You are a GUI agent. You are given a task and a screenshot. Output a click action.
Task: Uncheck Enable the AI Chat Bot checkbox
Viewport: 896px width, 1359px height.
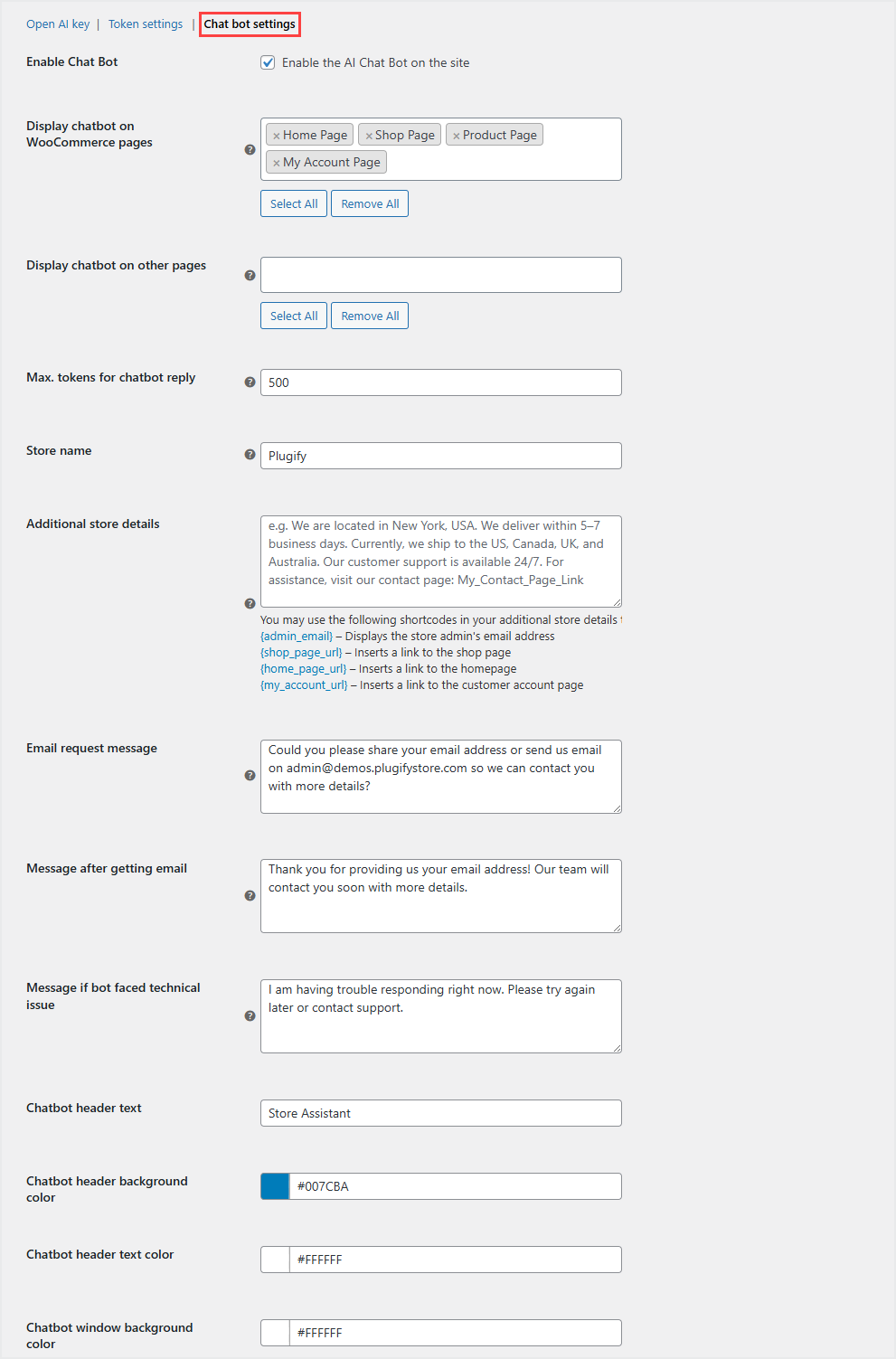(268, 62)
